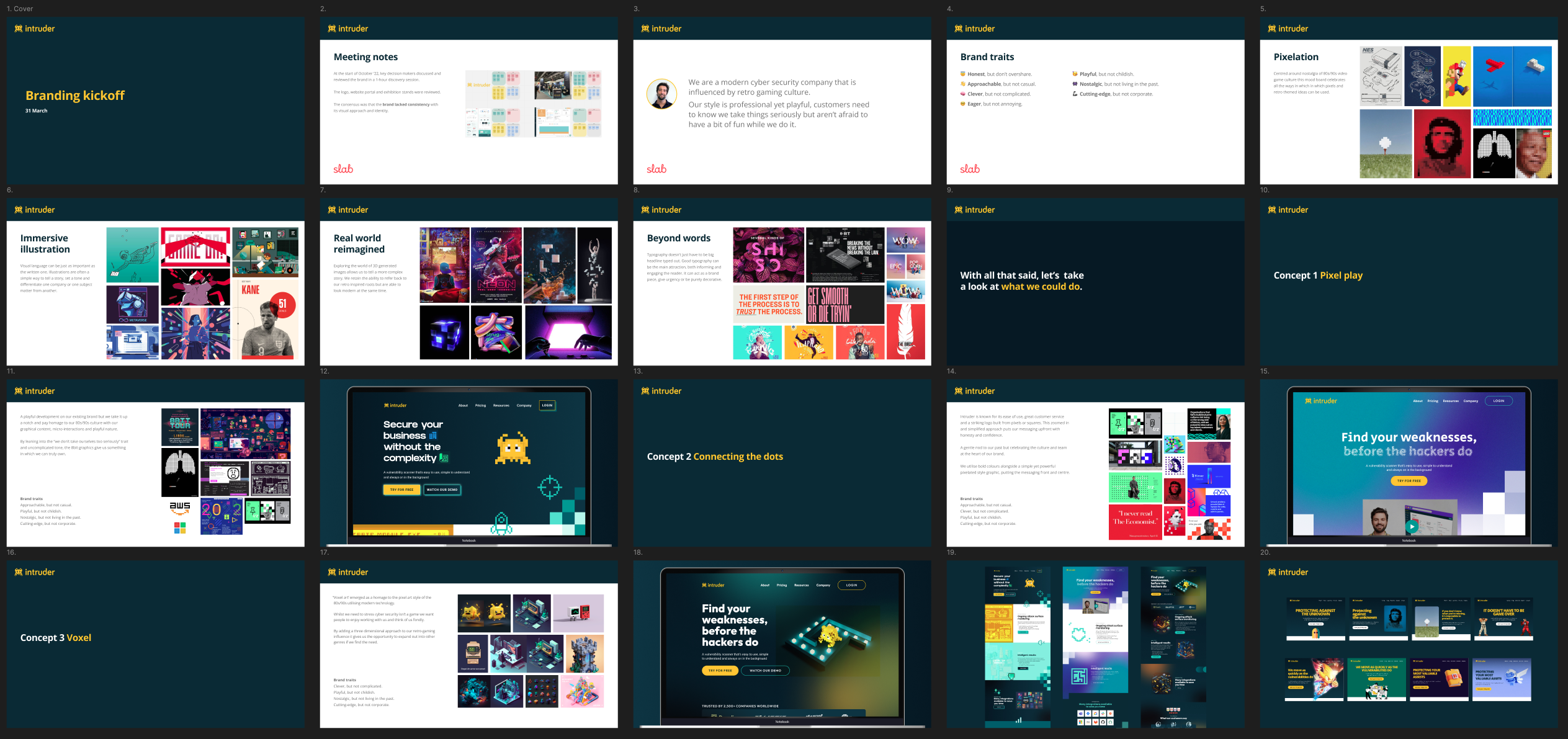Click Resources in the voxel mockup navigation
1568x739 pixels.
pos(801,585)
